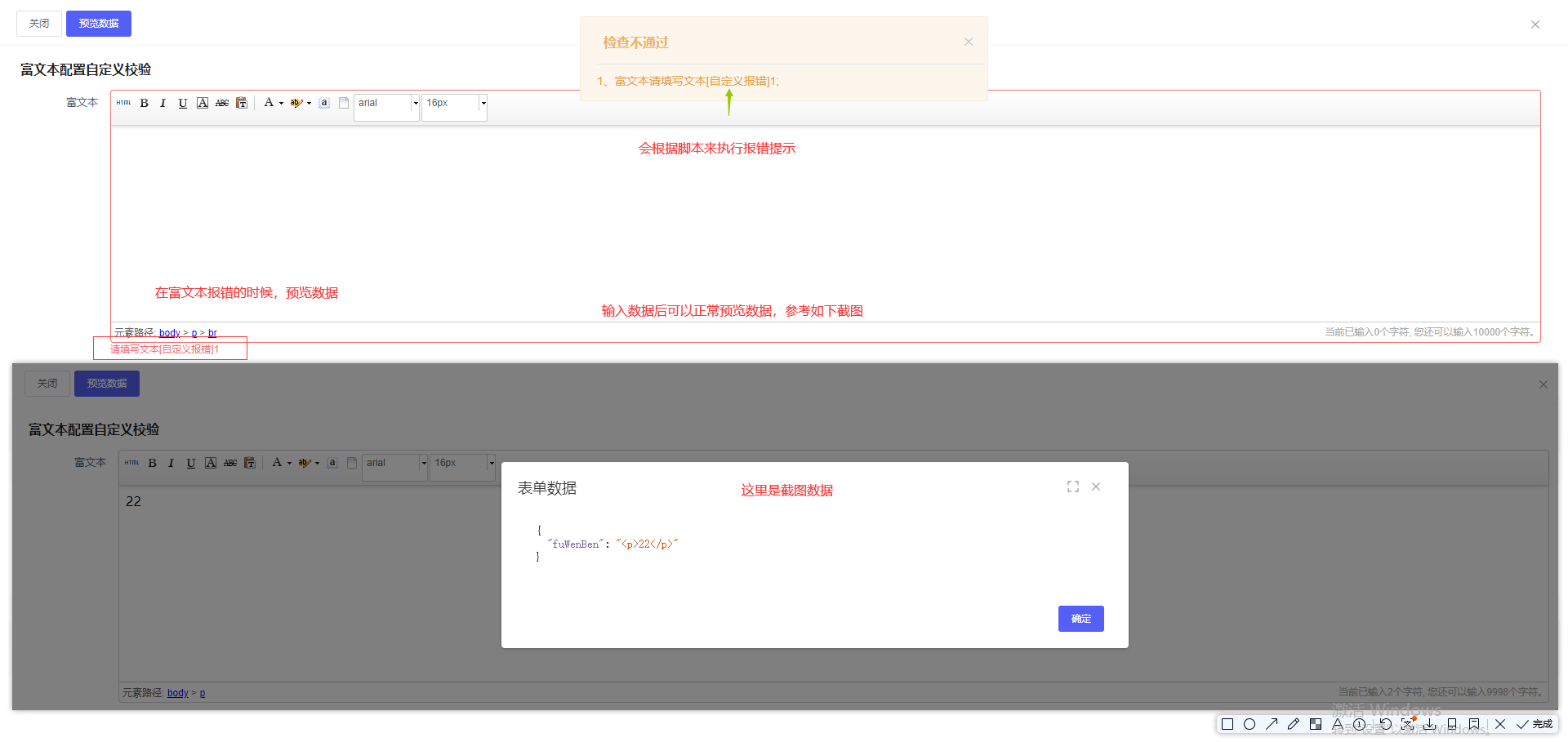Click the character border item in upper toolbar
1568x742 pixels.
click(203, 103)
